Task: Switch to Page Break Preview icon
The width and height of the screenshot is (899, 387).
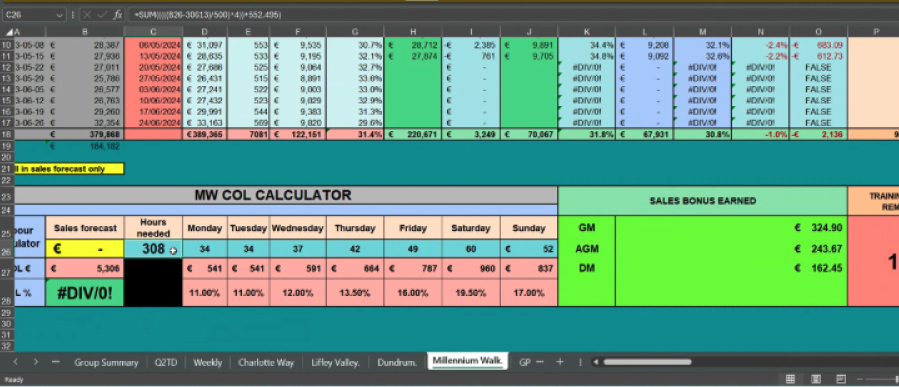Action: pyautogui.click(x=841, y=379)
